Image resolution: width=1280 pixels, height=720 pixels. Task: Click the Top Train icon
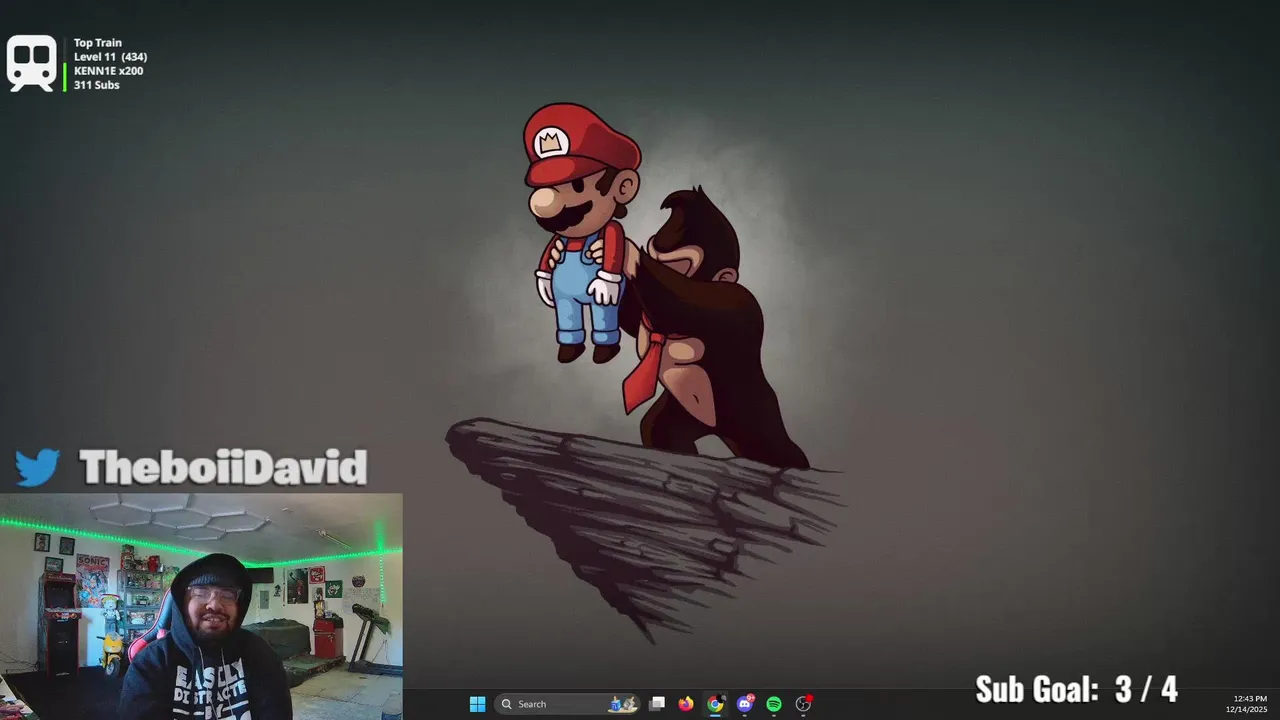[x=32, y=63]
